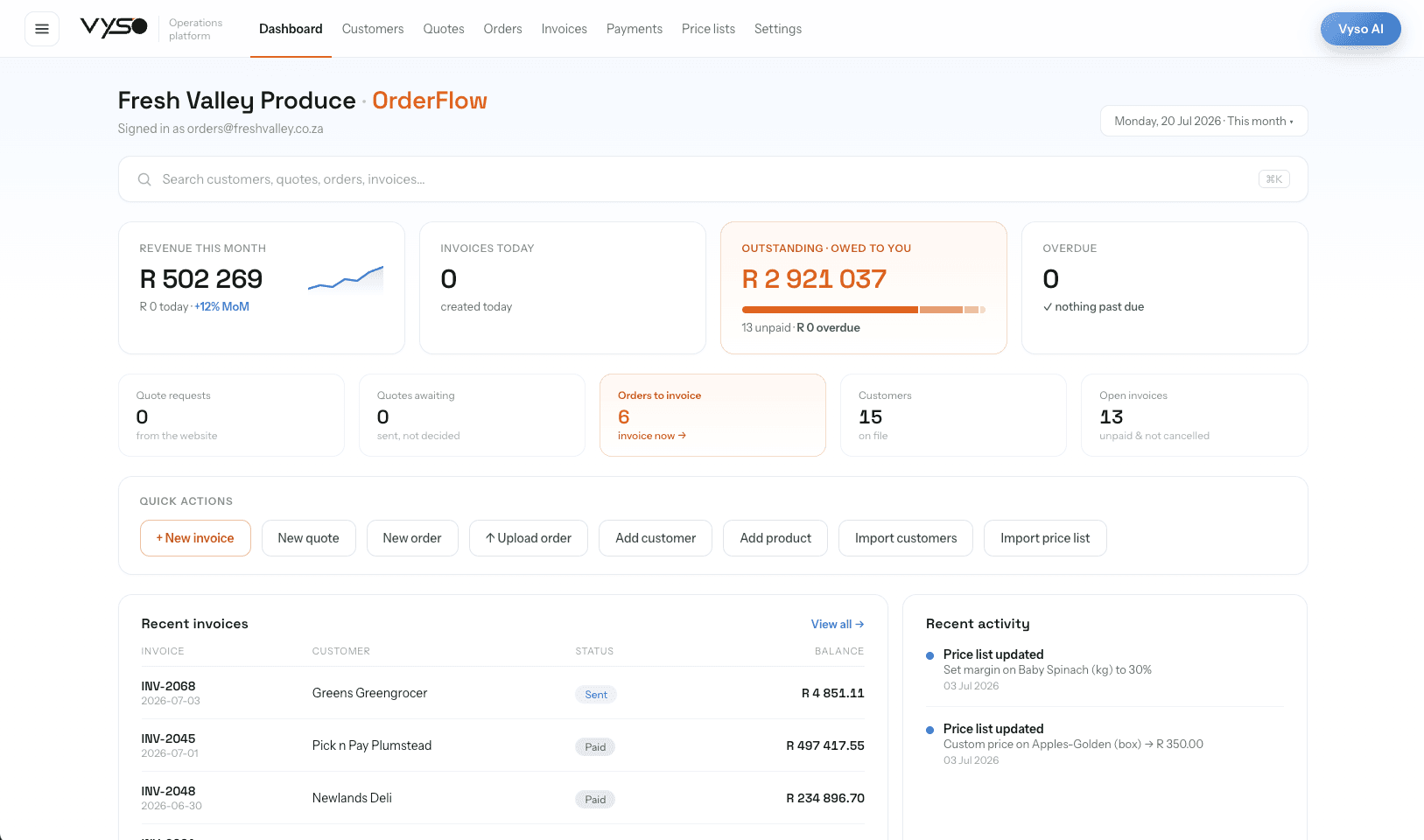Click the search magnifier icon
This screenshot has width=1424, height=840.
coord(144,179)
